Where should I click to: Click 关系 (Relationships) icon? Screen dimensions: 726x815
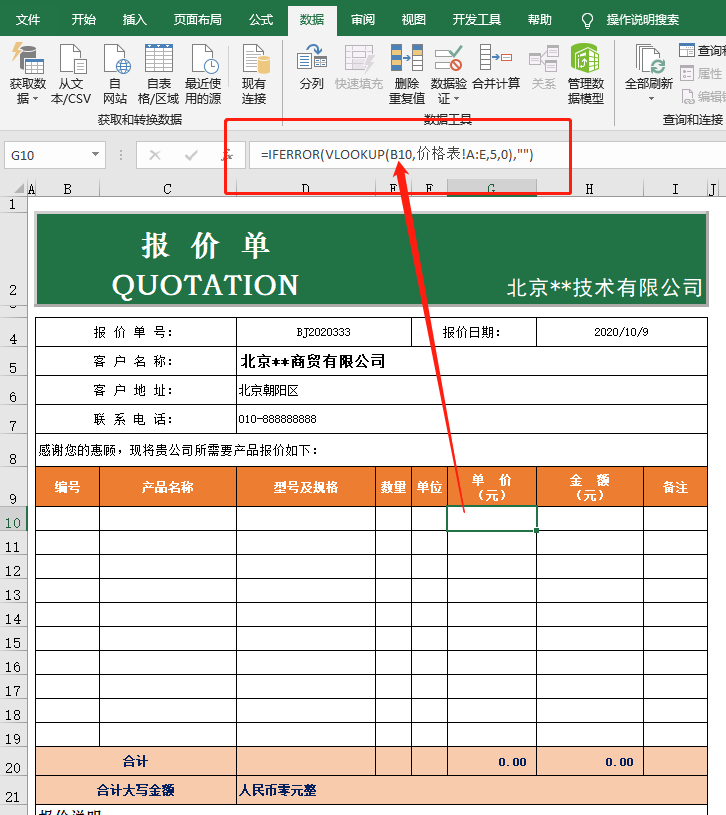(544, 67)
